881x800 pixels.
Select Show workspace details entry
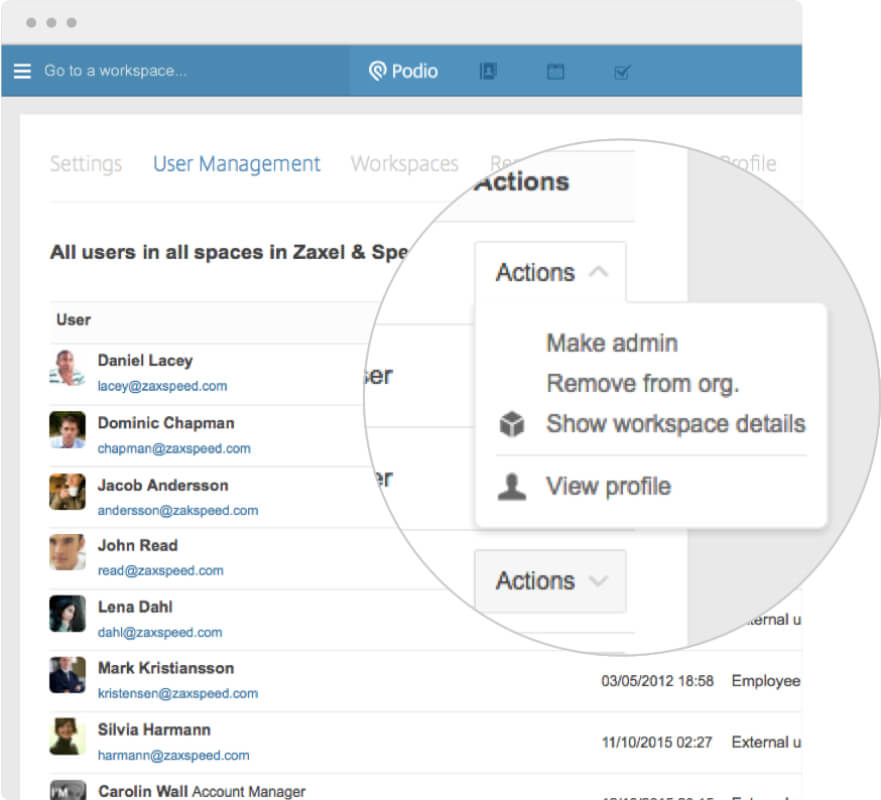(675, 424)
